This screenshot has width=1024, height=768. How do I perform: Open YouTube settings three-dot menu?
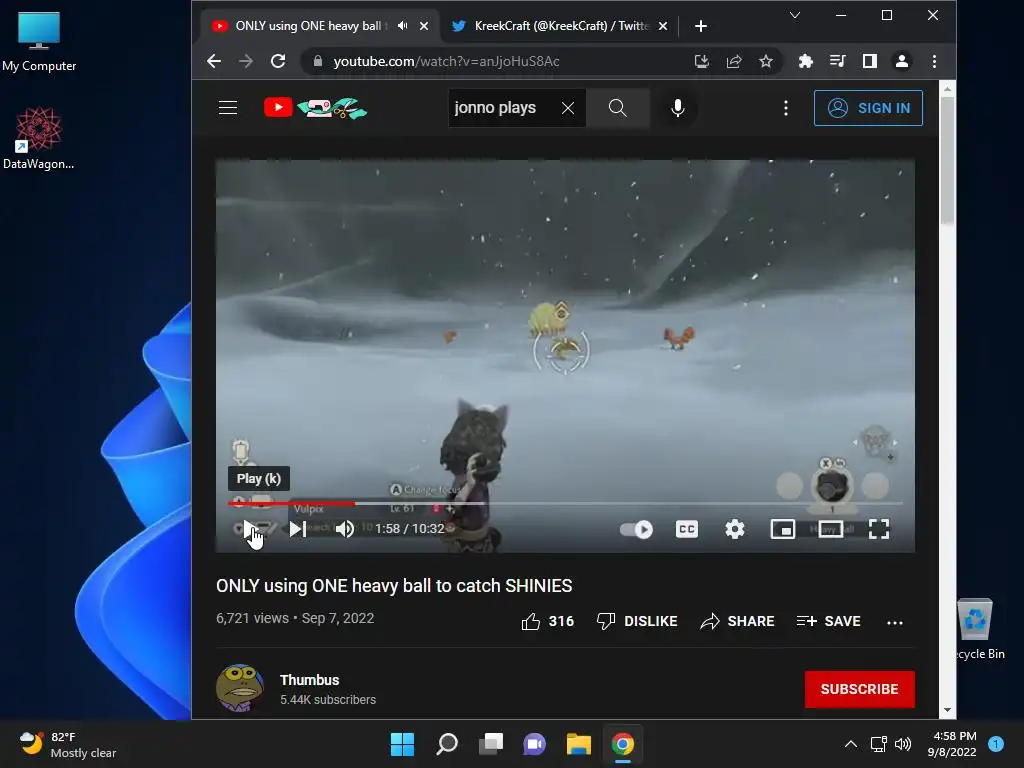[786, 108]
